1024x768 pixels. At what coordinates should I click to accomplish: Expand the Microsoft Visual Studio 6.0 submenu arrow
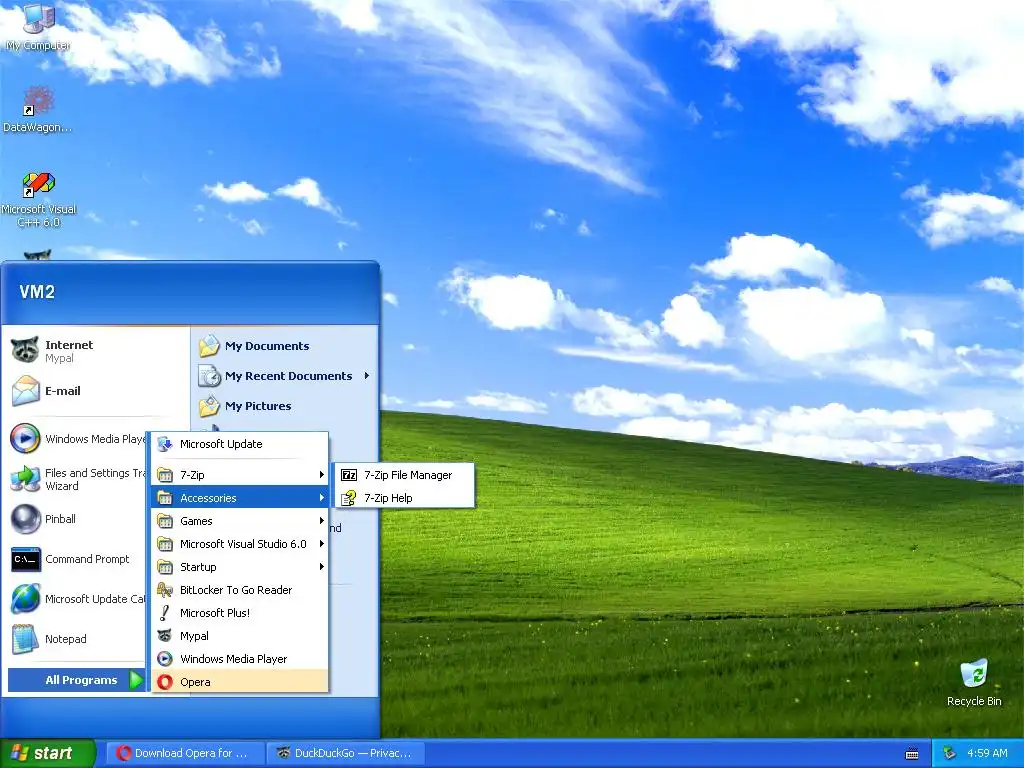point(321,543)
